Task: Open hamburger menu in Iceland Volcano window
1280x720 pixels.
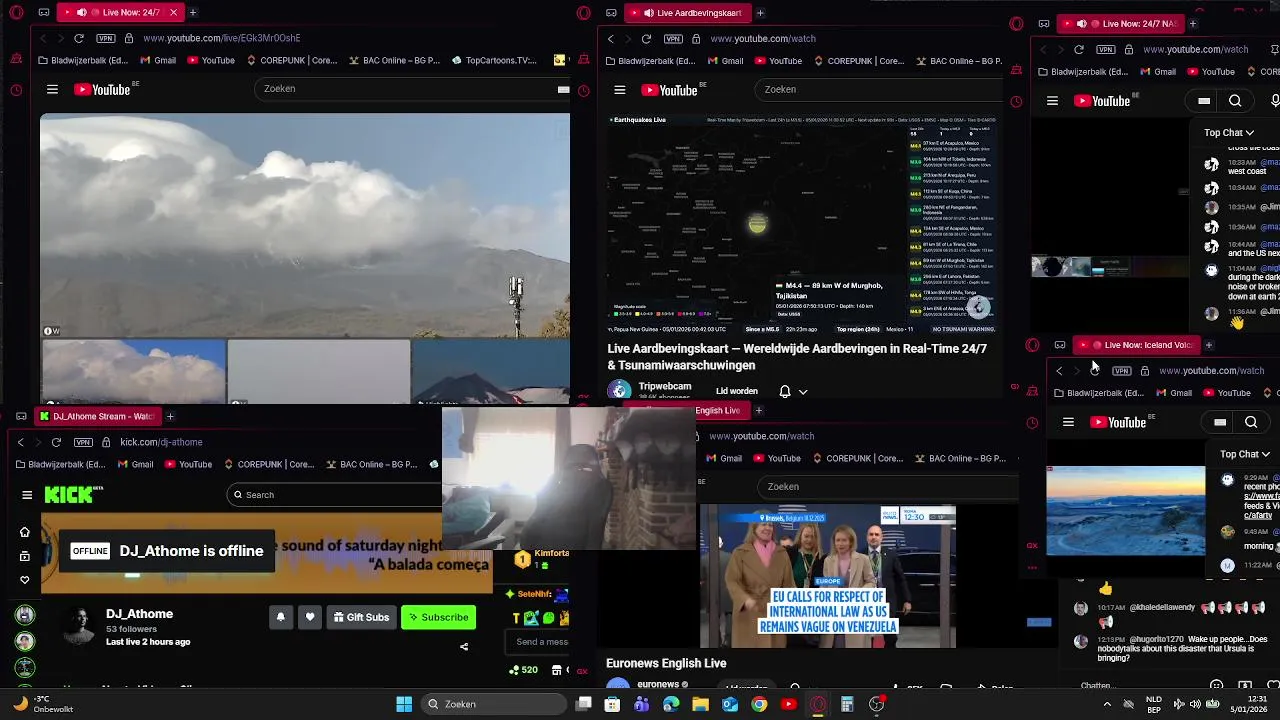Action: (1068, 422)
